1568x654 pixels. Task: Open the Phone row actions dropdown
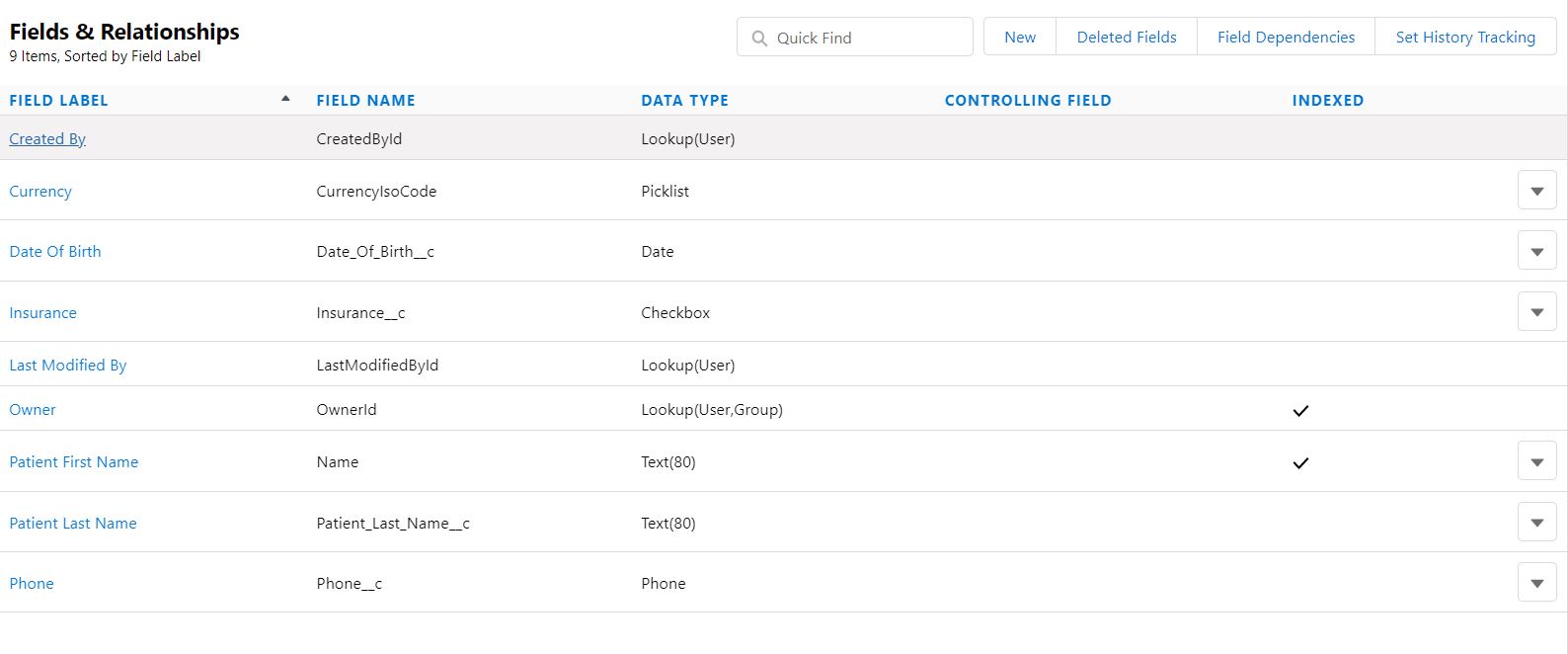point(1536,583)
